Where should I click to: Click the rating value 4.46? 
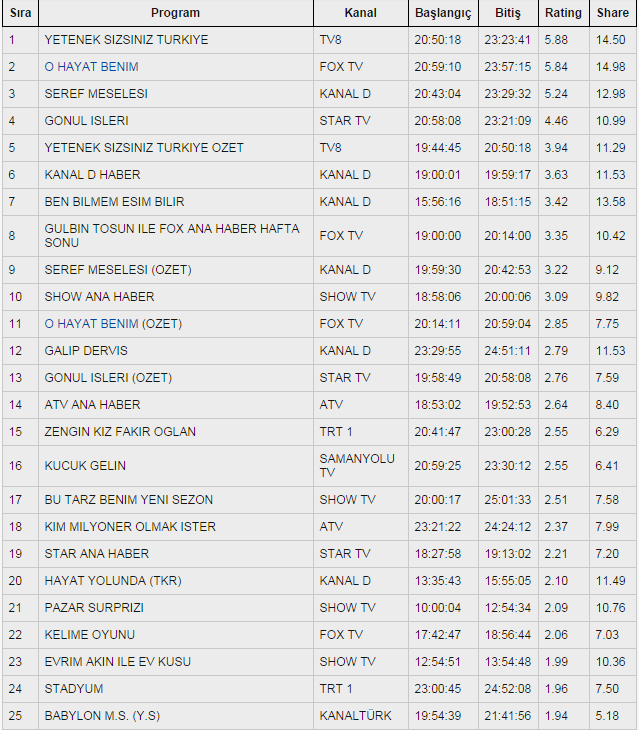tap(556, 121)
